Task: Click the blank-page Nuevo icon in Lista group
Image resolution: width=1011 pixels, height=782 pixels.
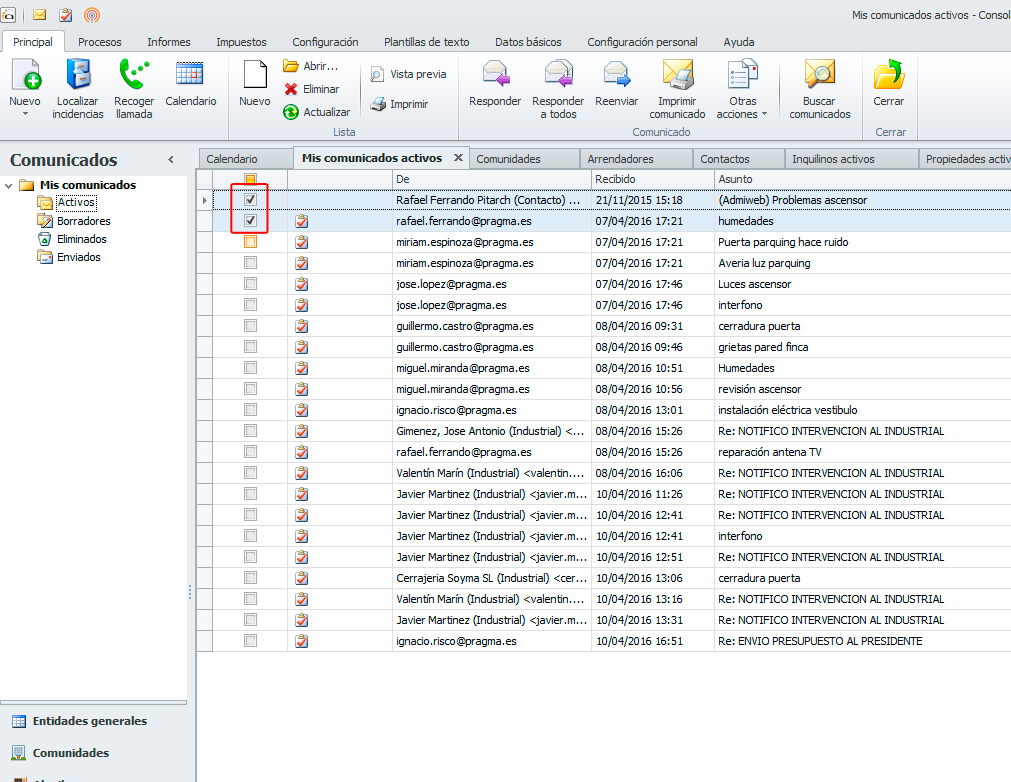Action: pos(255,74)
